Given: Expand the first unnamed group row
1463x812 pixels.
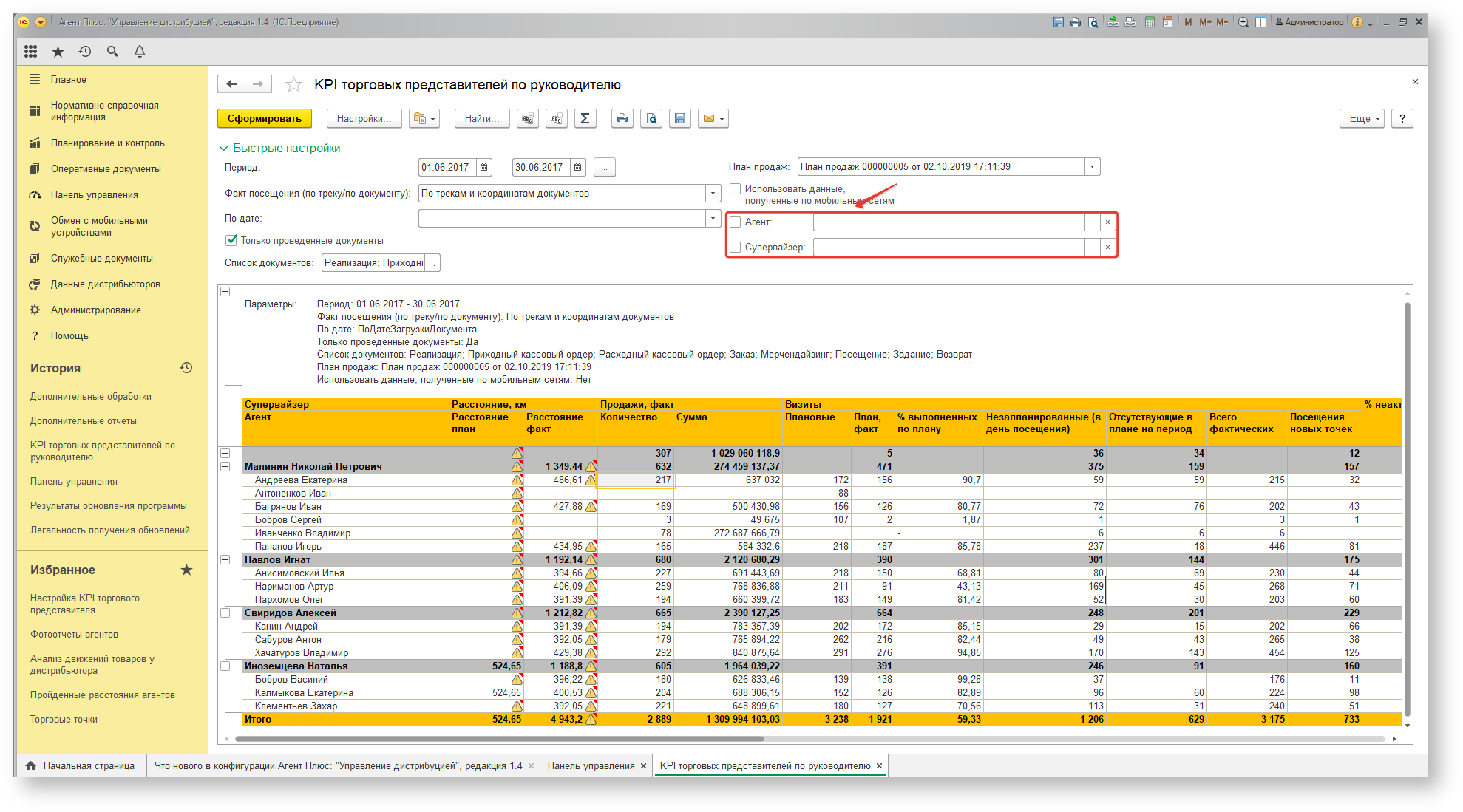Looking at the screenshot, I should tap(225, 453).
